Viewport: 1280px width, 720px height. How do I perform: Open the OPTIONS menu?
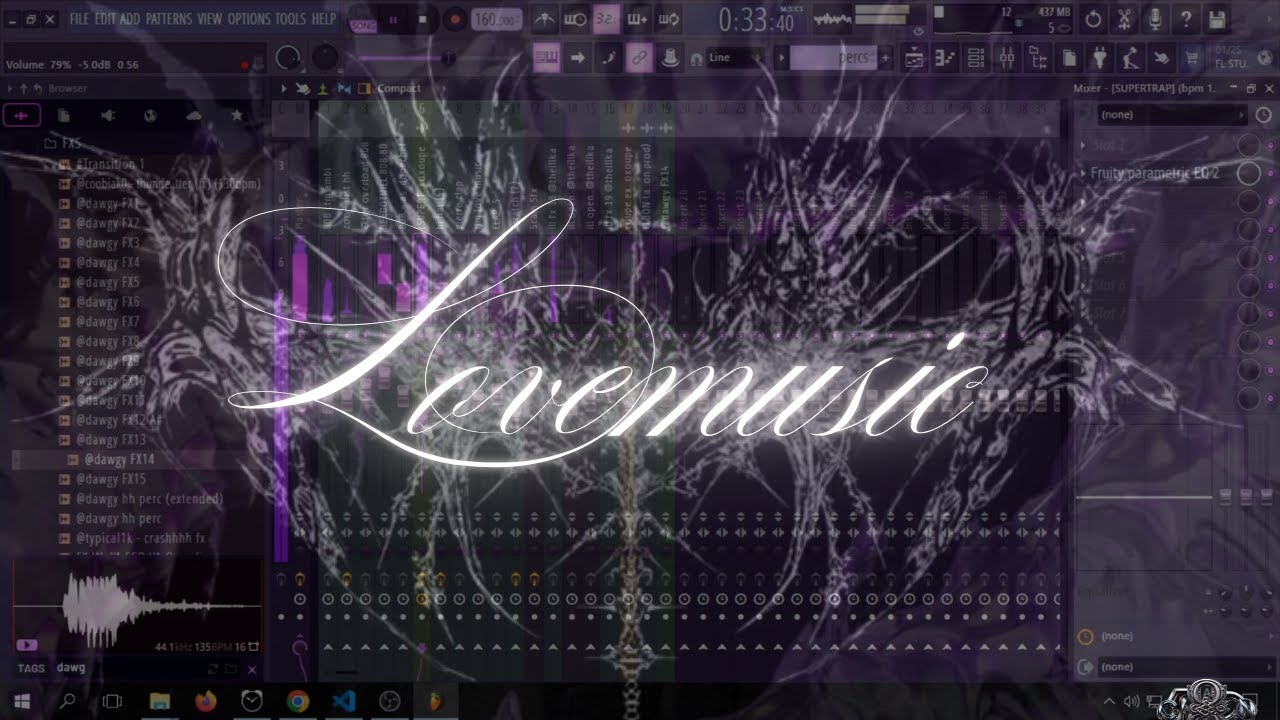(x=249, y=19)
